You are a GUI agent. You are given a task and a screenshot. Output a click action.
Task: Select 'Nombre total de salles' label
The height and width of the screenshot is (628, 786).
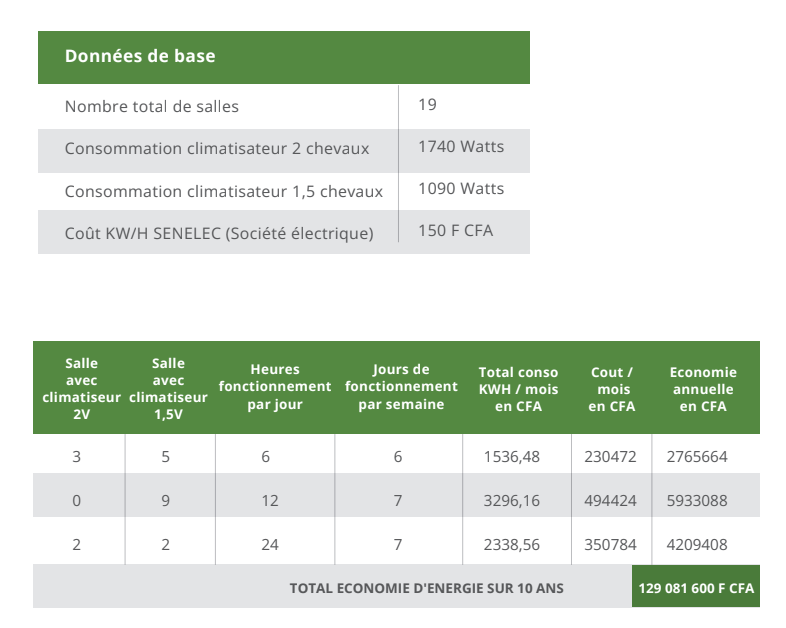(x=152, y=106)
